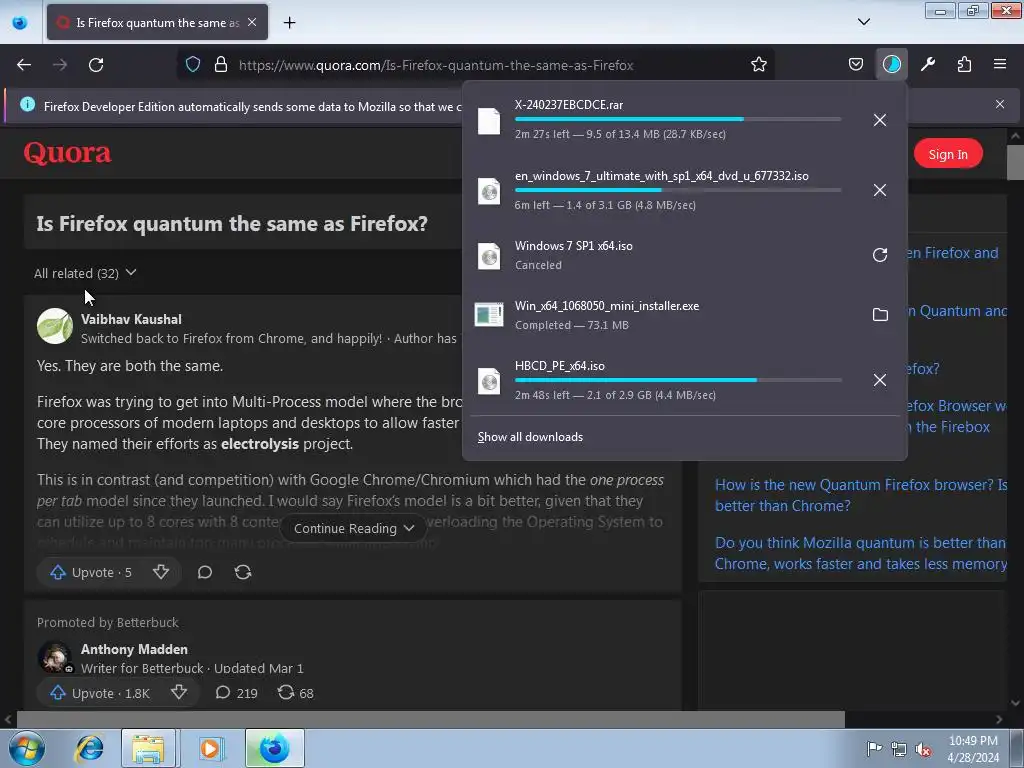Click the site security padlock icon
The image size is (1024, 768).
click(x=221, y=65)
